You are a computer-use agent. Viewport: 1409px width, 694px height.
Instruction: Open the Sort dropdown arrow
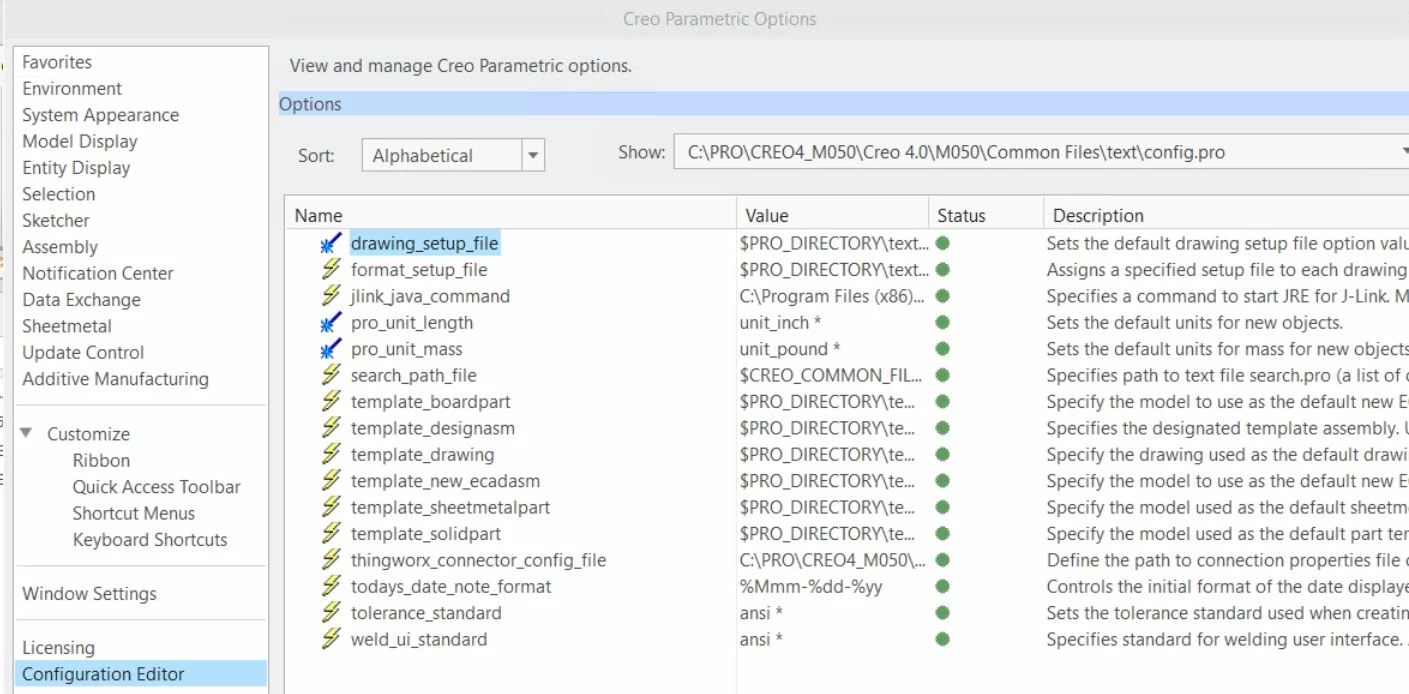tap(533, 155)
